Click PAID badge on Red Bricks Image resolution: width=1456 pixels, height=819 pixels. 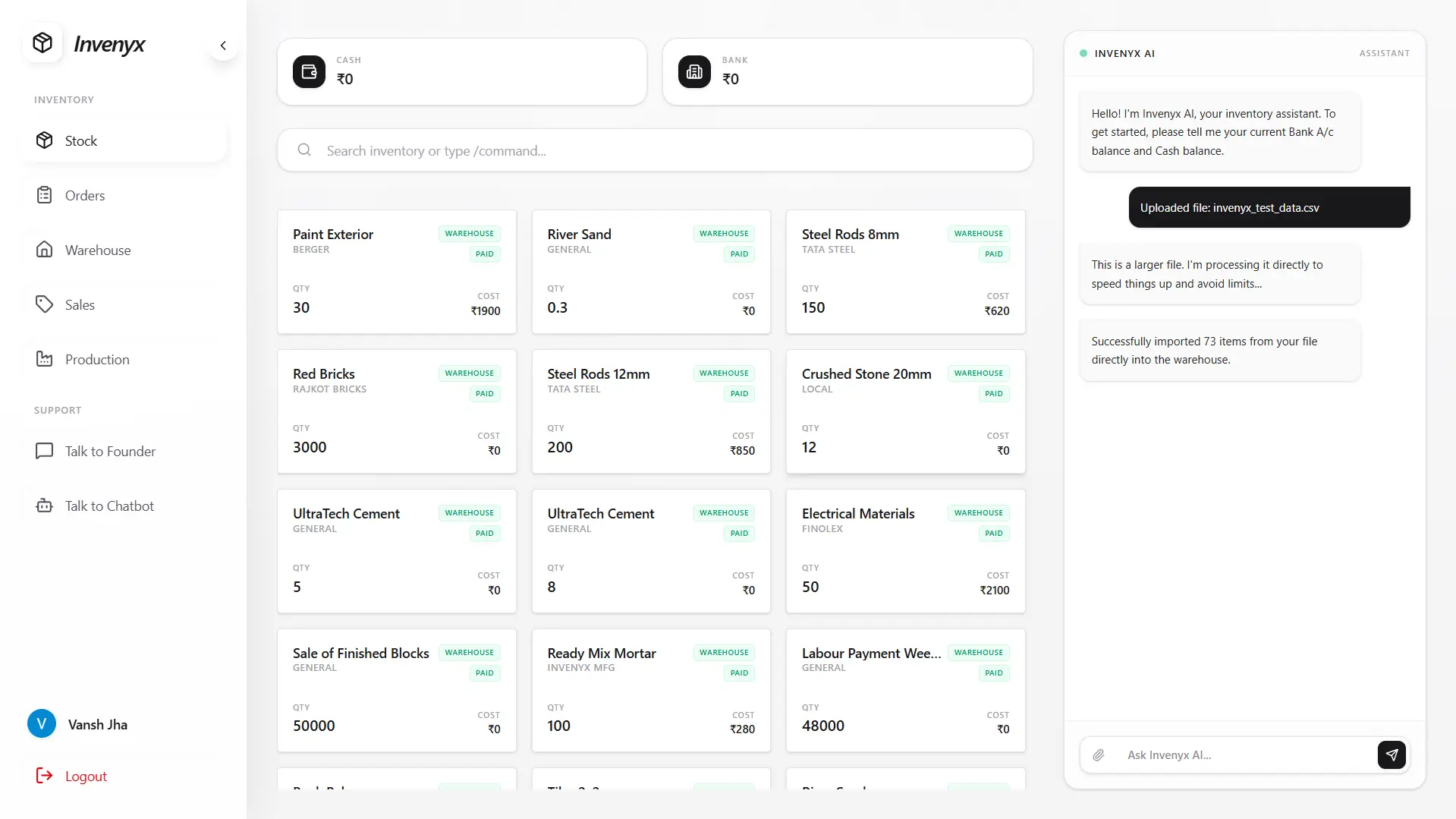click(484, 394)
